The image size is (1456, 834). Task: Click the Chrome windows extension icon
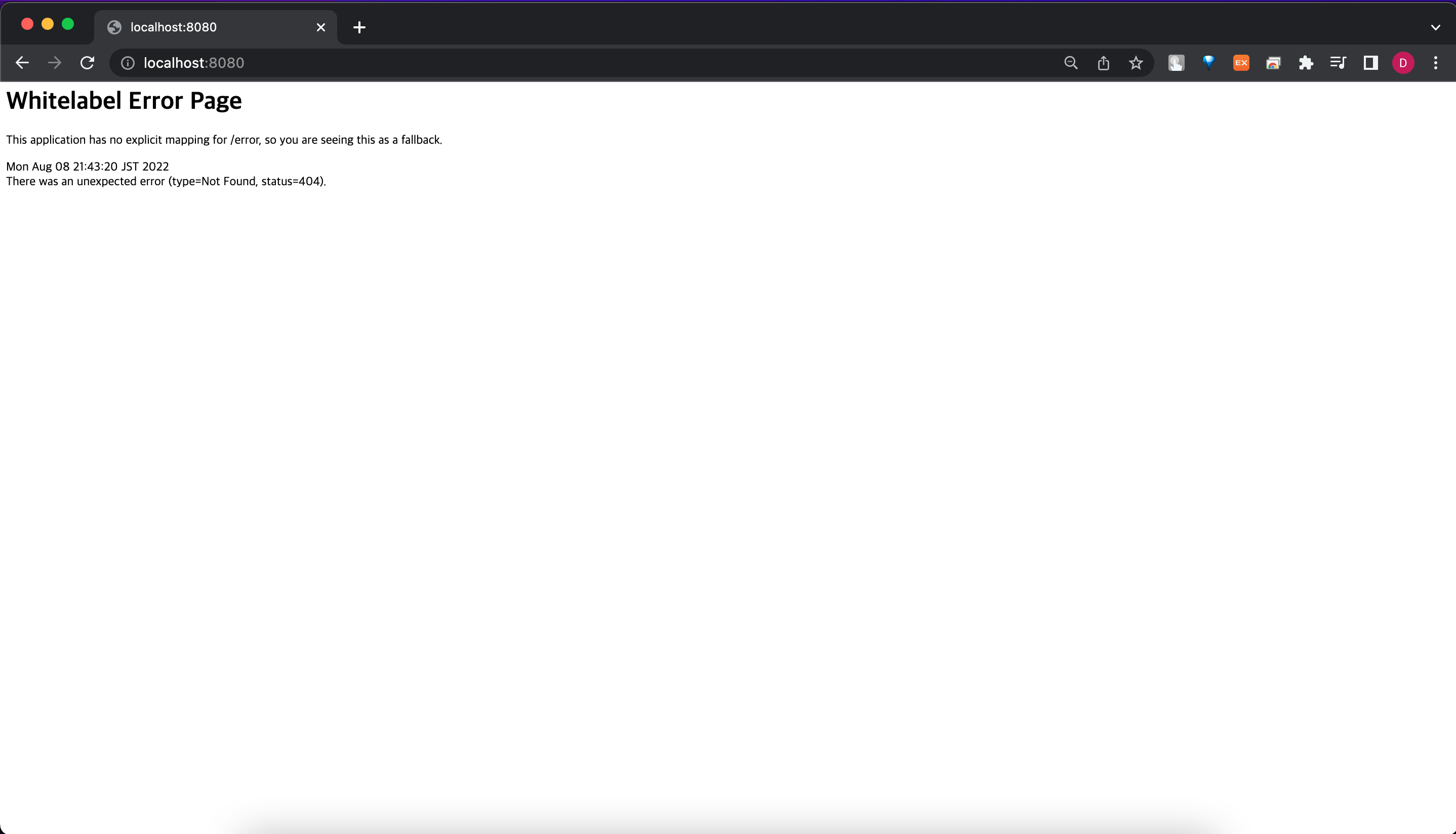click(x=1273, y=63)
